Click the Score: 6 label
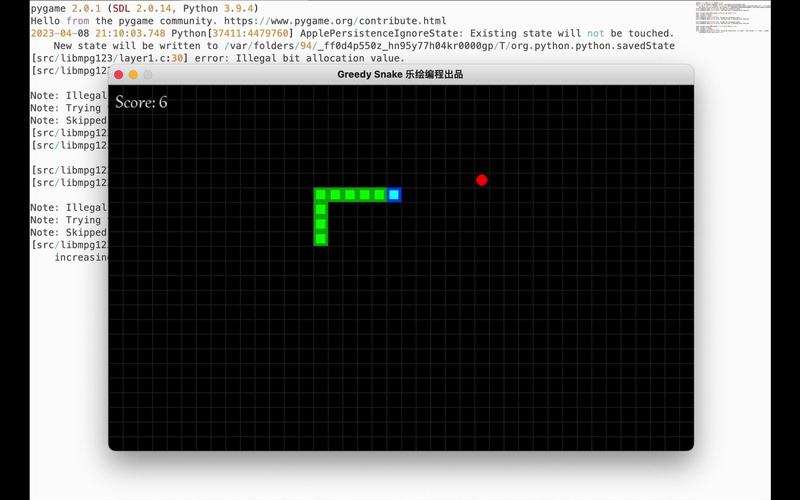This screenshot has height=500, width=800. [x=141, y=102]
